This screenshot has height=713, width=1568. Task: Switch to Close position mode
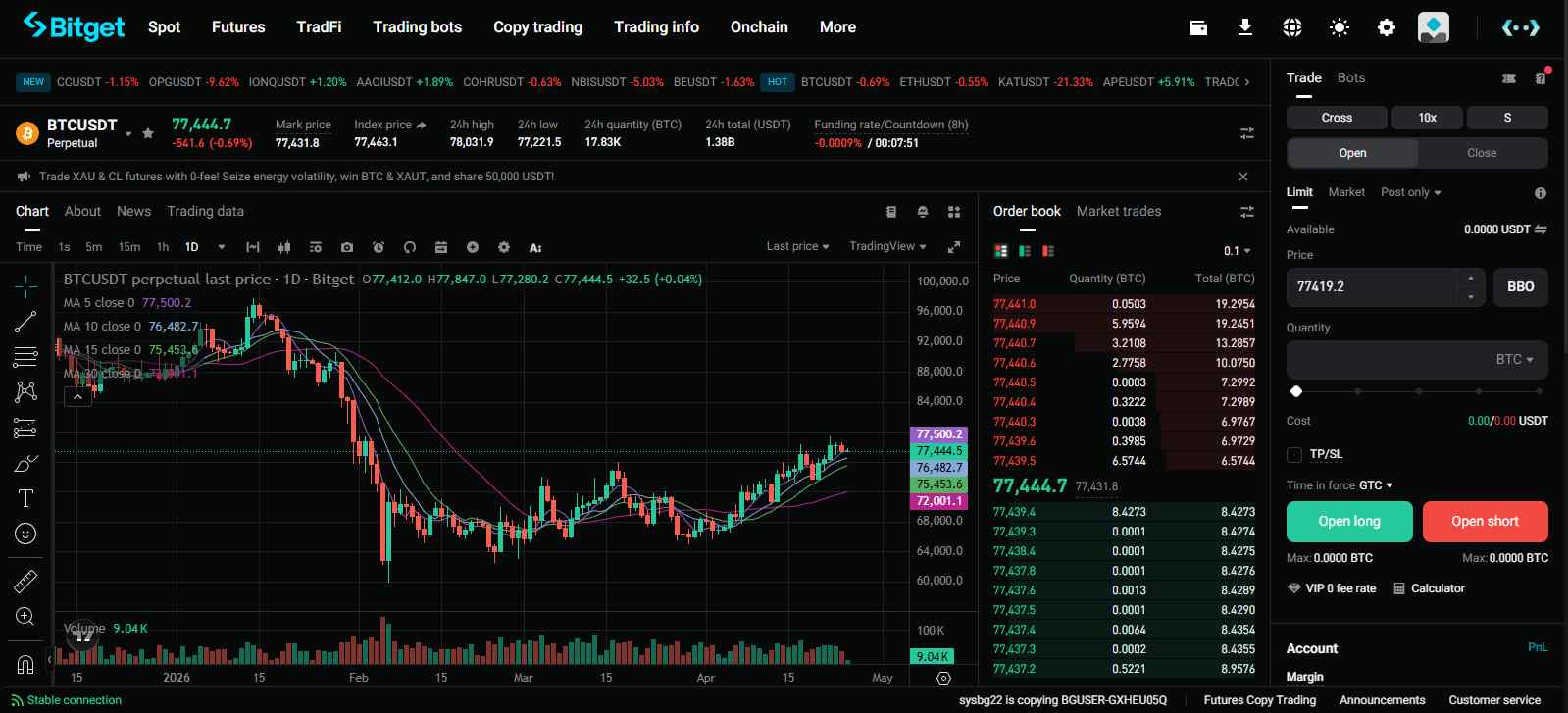(1482, 153)
